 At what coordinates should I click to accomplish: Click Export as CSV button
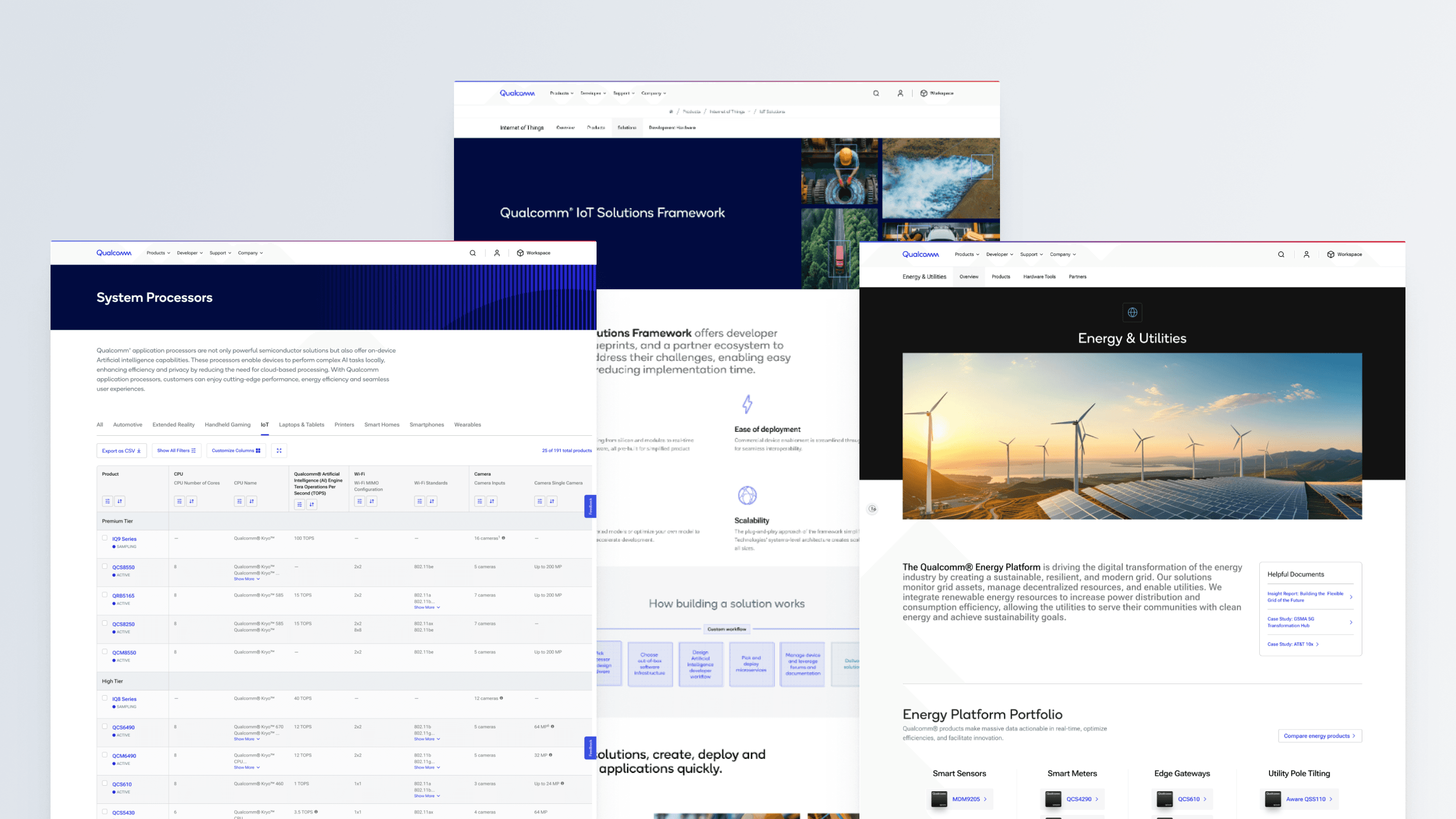click(x=121, y=450)
